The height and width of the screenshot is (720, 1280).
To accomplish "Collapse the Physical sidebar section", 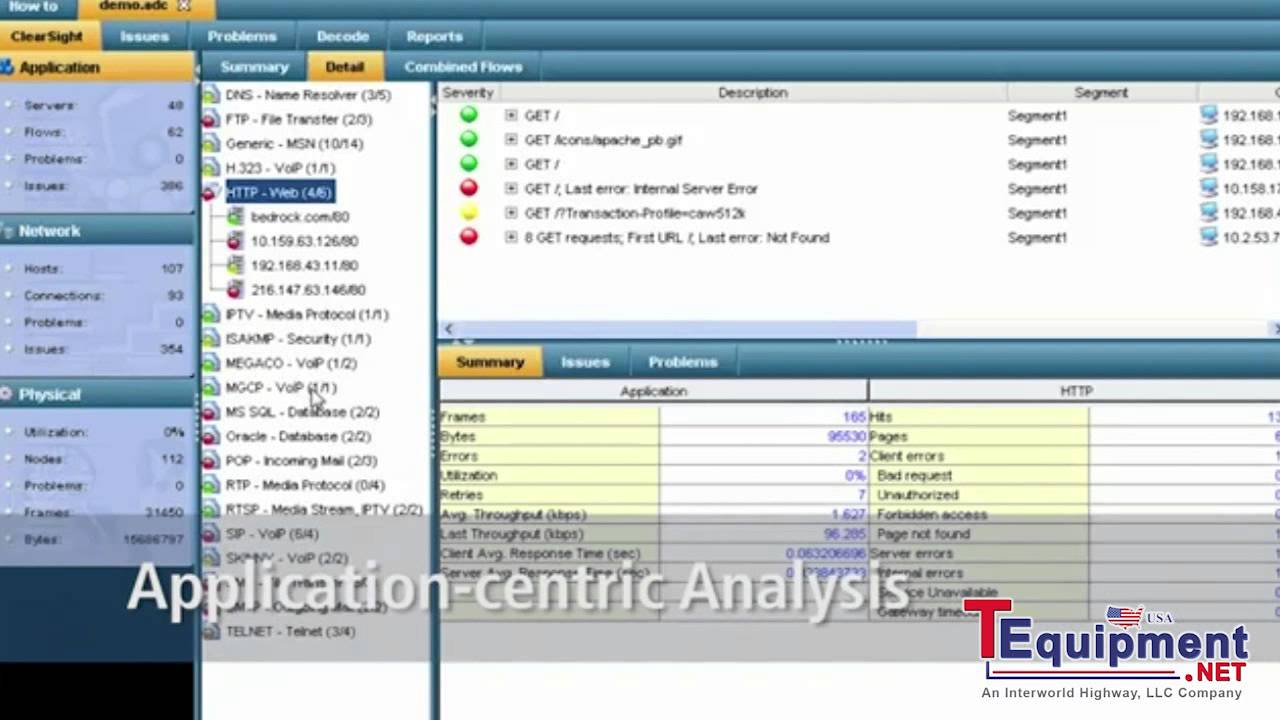I will [97, 394].
